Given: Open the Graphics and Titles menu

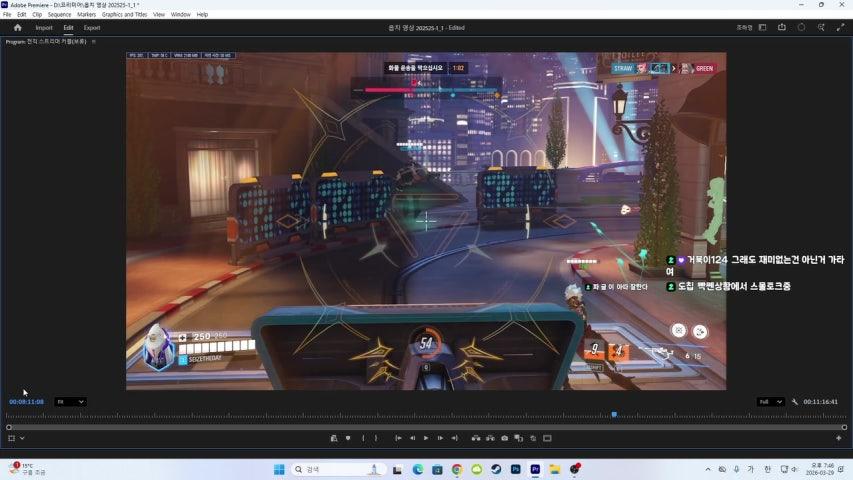Looking at the screenshot, I should click(x=125, y=15).
